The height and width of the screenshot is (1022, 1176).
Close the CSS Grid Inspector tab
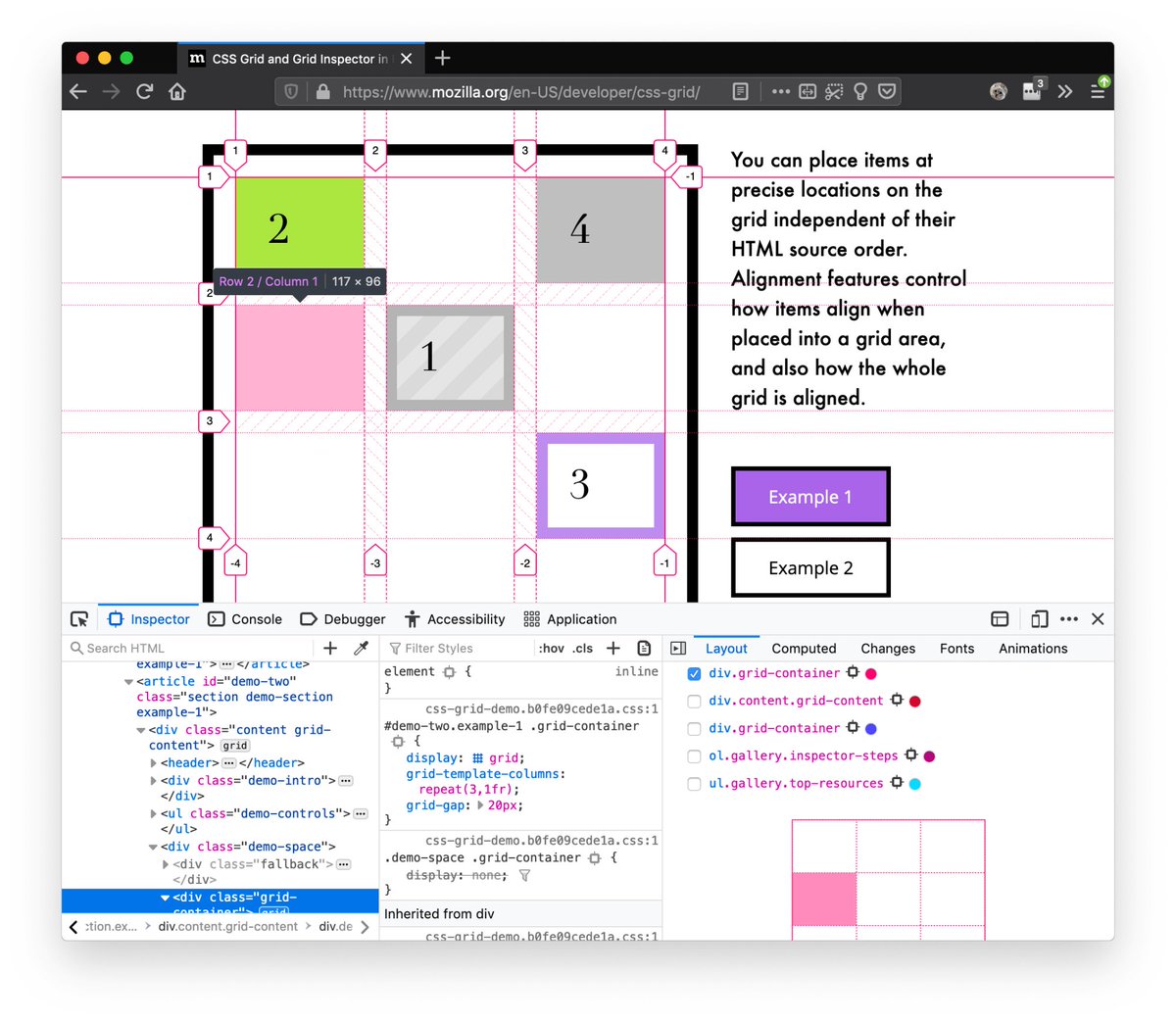(406, 59)
